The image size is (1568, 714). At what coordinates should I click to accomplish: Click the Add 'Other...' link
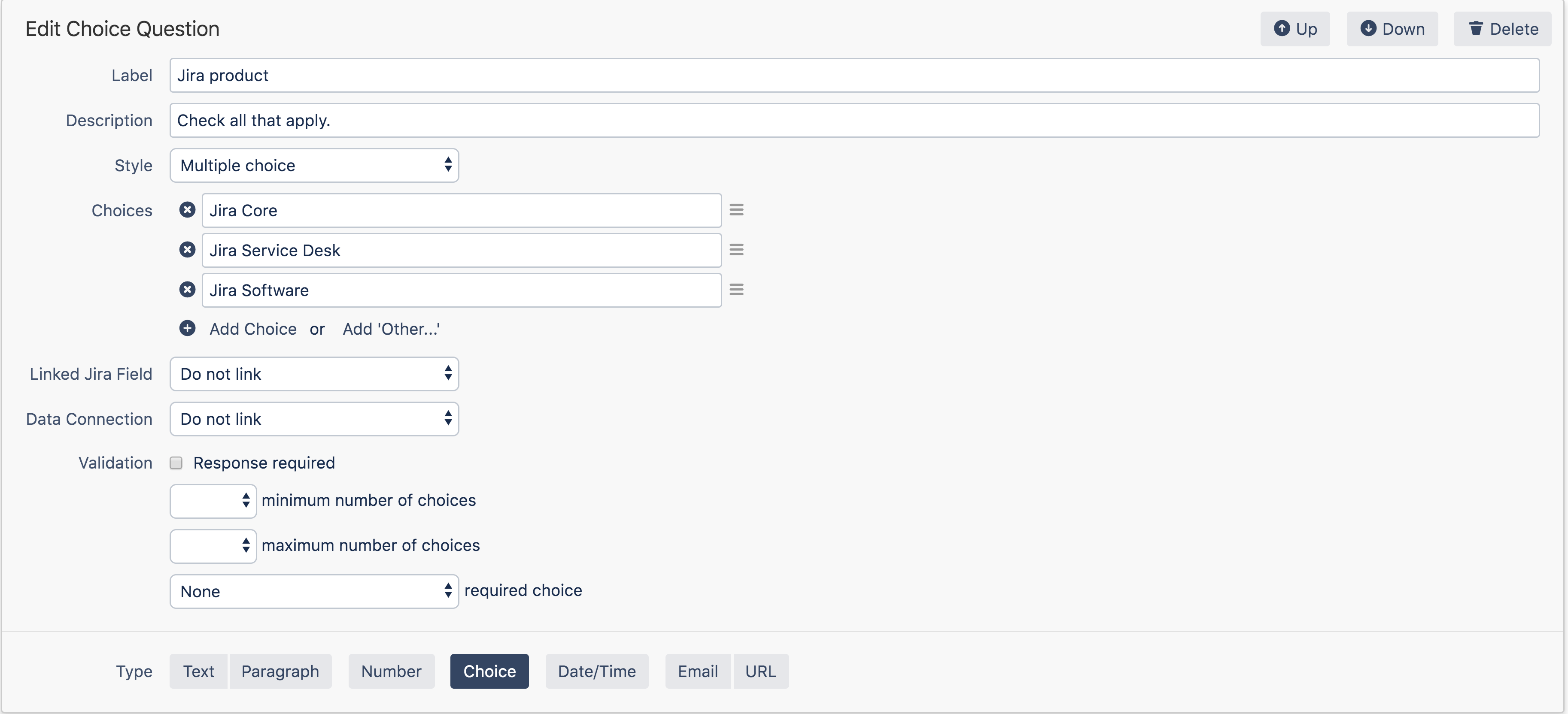[x=390, y=328]
